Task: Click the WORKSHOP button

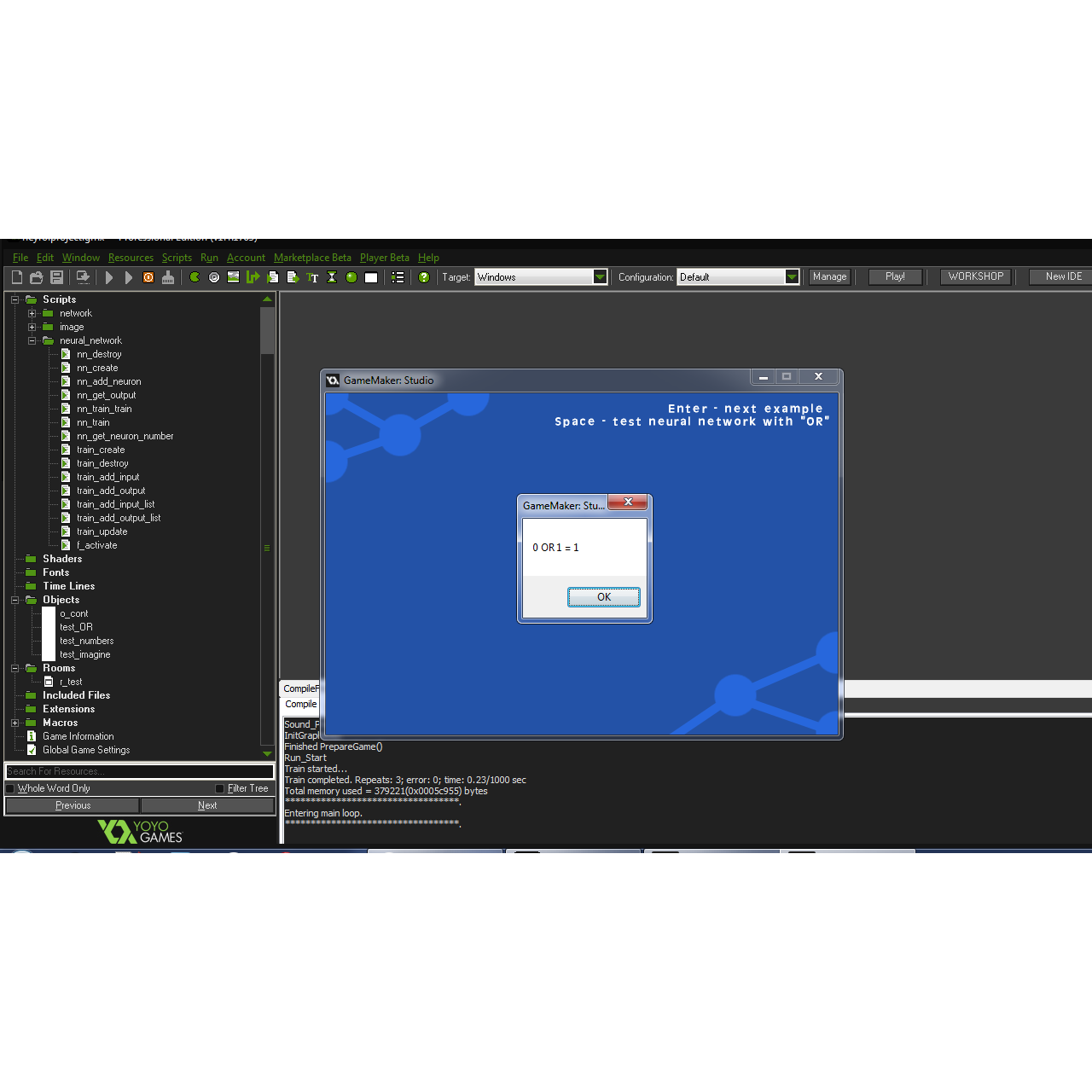Action: pos(976,276)
